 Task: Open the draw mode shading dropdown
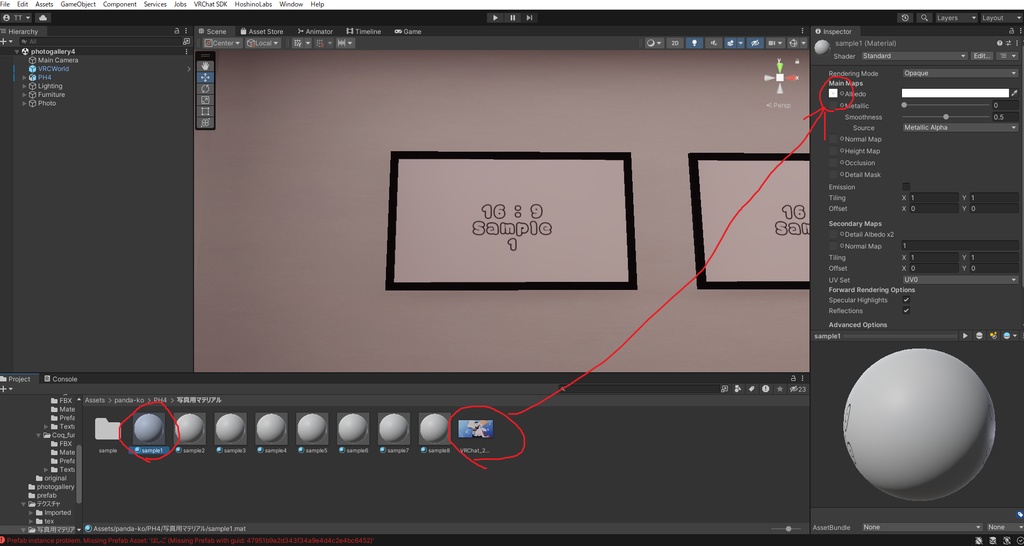pyautogui.click(x=653, y=43)
